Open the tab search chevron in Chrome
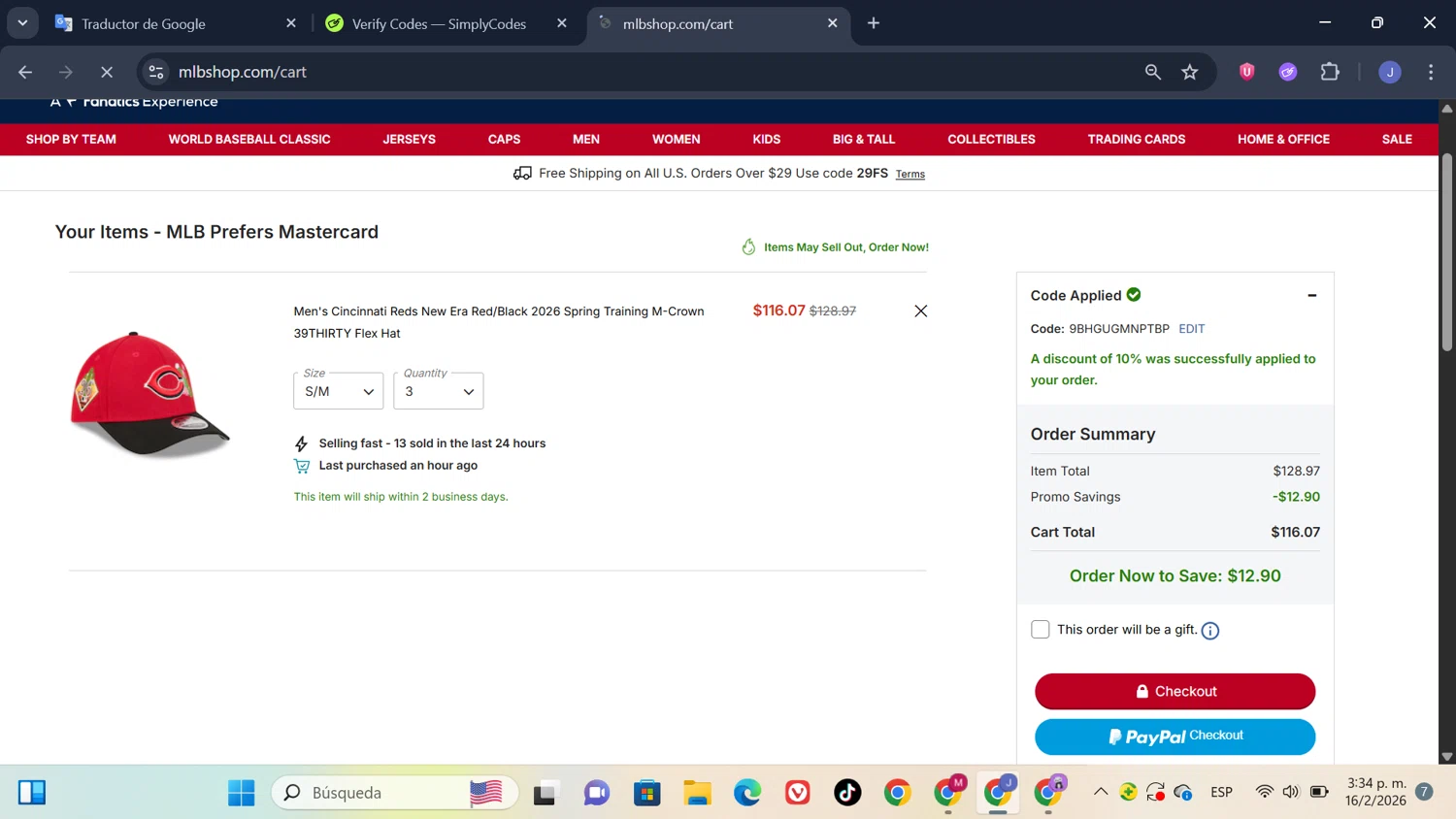Viewport: 1456px width, 819px height. coord(21,23)
